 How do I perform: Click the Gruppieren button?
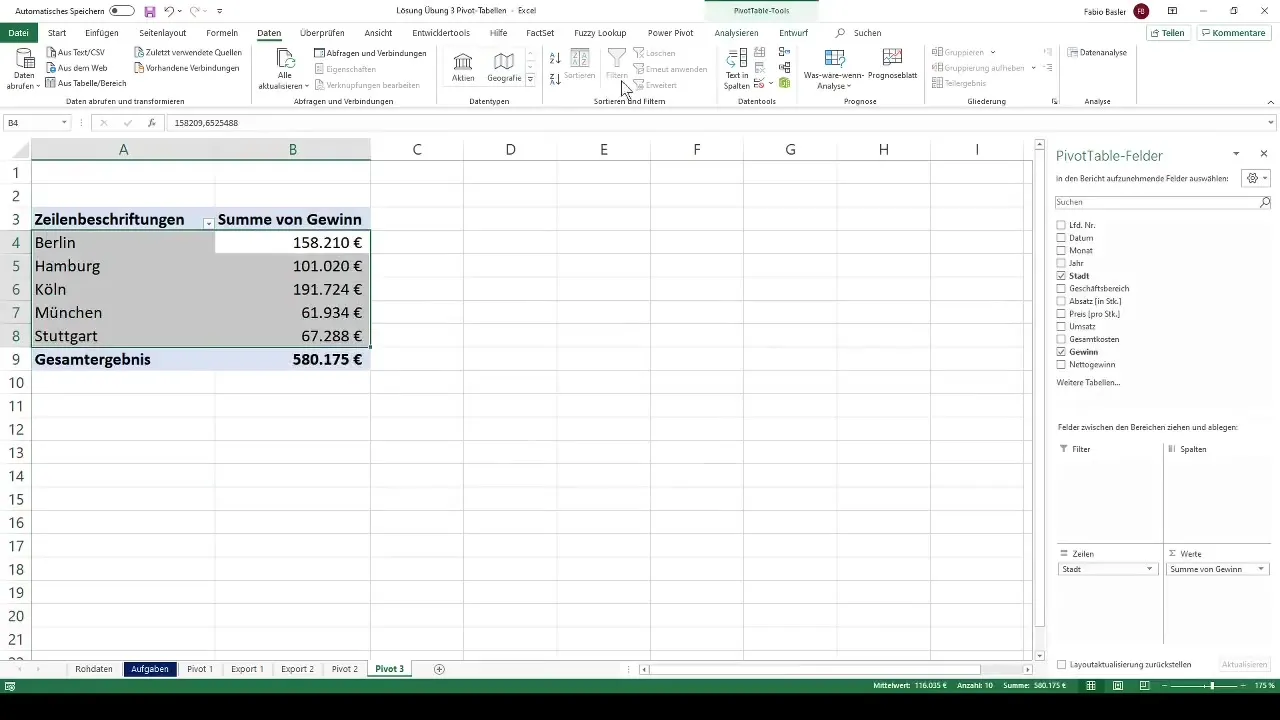click(x=958, y=52)
